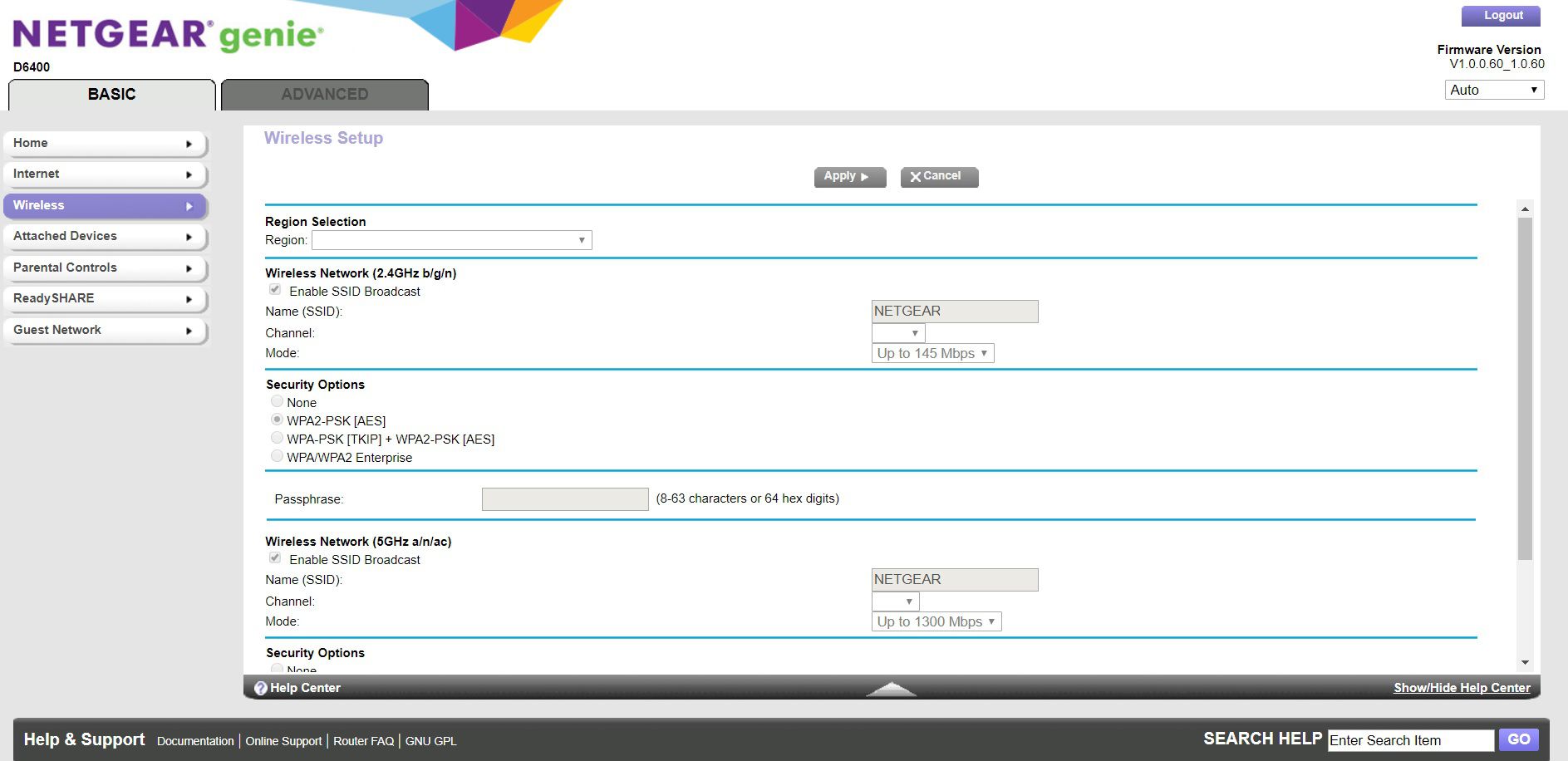Click the arrow icon on the Internet item
Screen dimensions: 1568x761
(x=189, y=174)
